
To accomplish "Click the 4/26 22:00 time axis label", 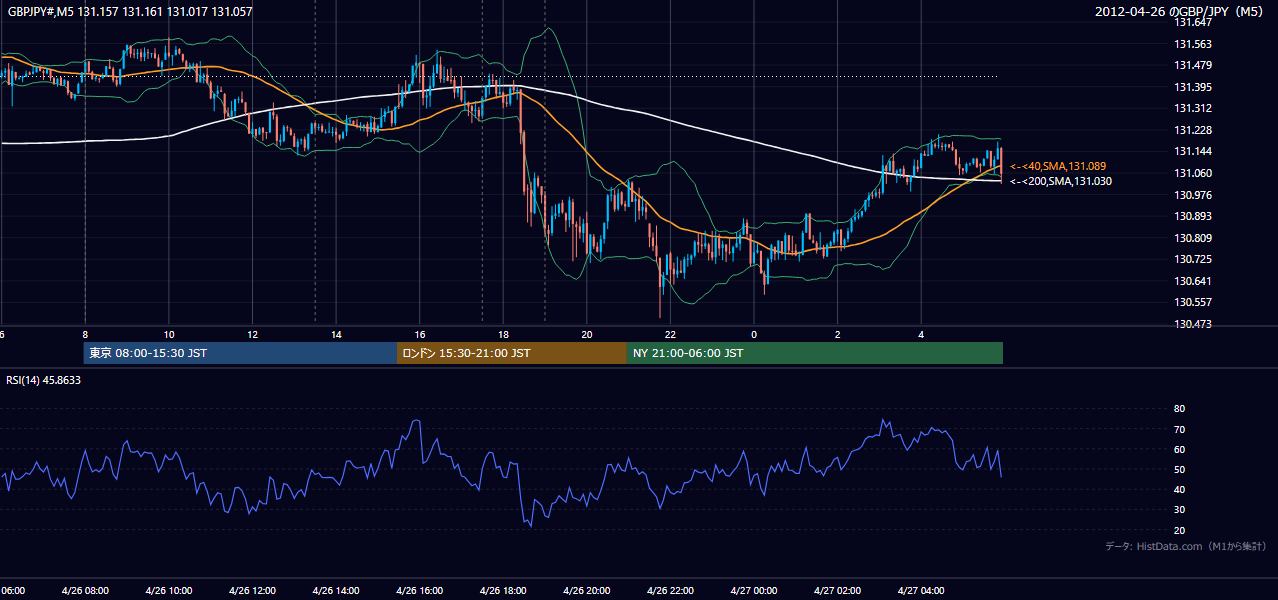I will pos(670,590).
